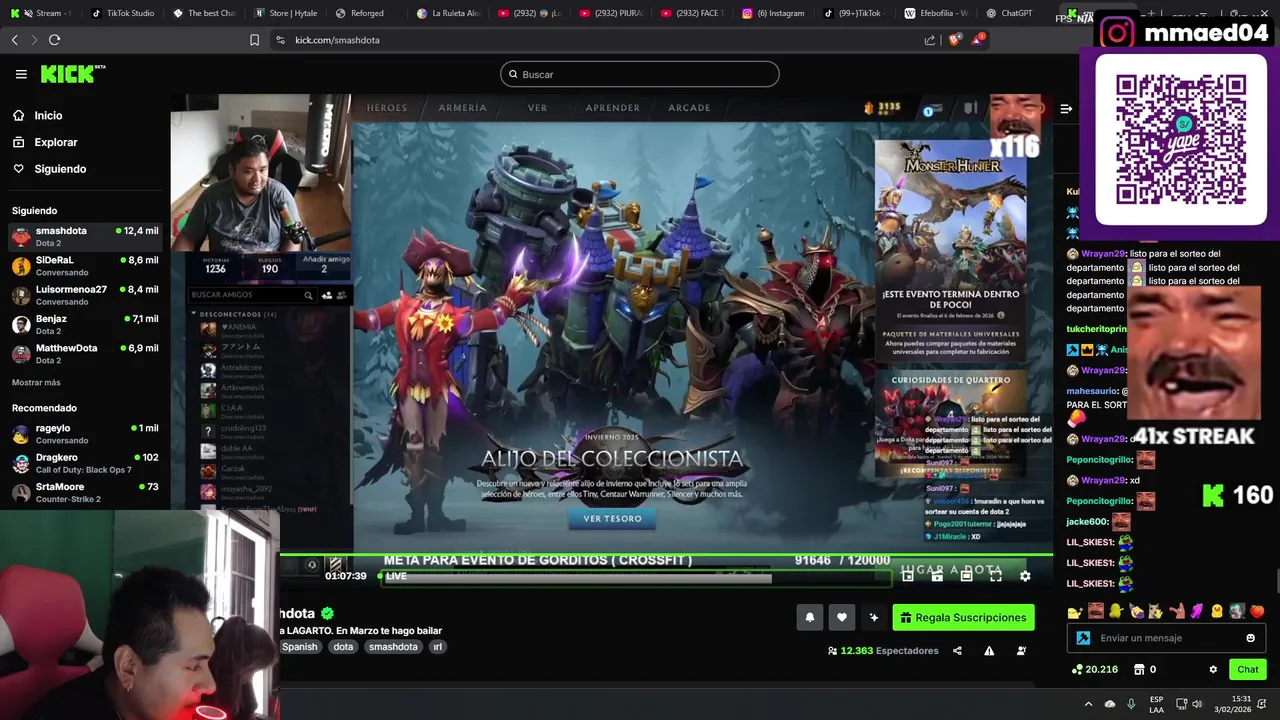Click the irl tag
The image size is (1280, 720).
click(x=437, y=647)
